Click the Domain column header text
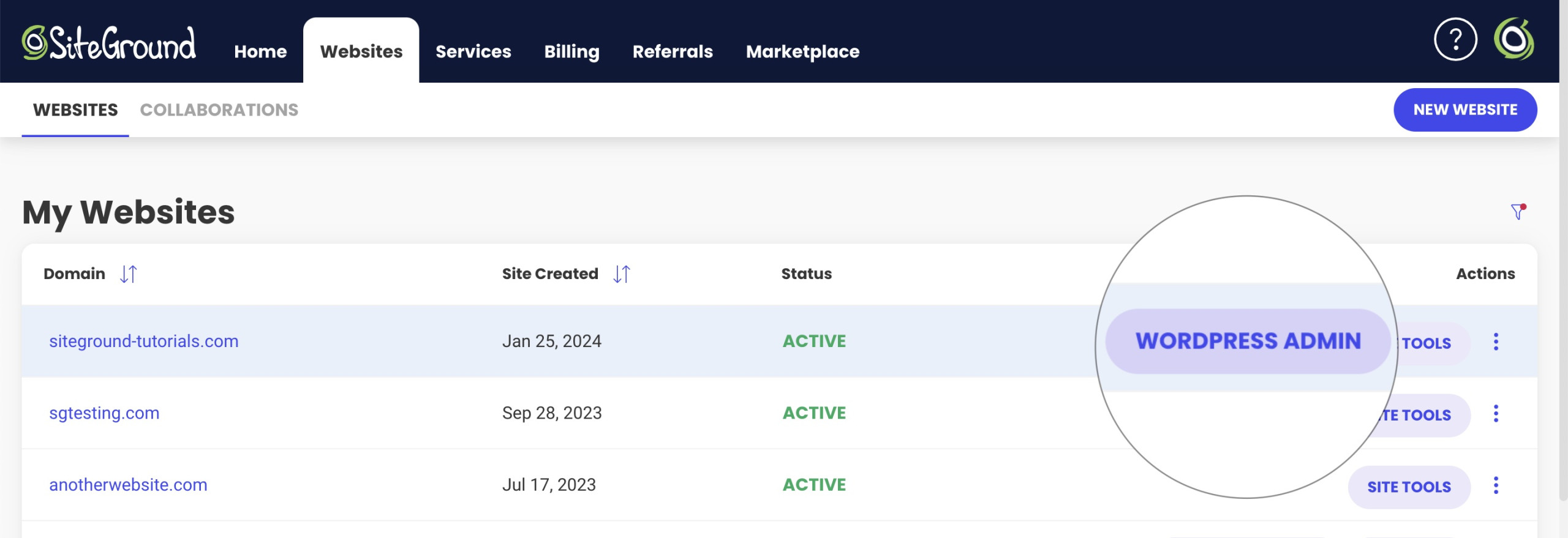The height and width of the screenshot is (538, 1568). point(74,274)
